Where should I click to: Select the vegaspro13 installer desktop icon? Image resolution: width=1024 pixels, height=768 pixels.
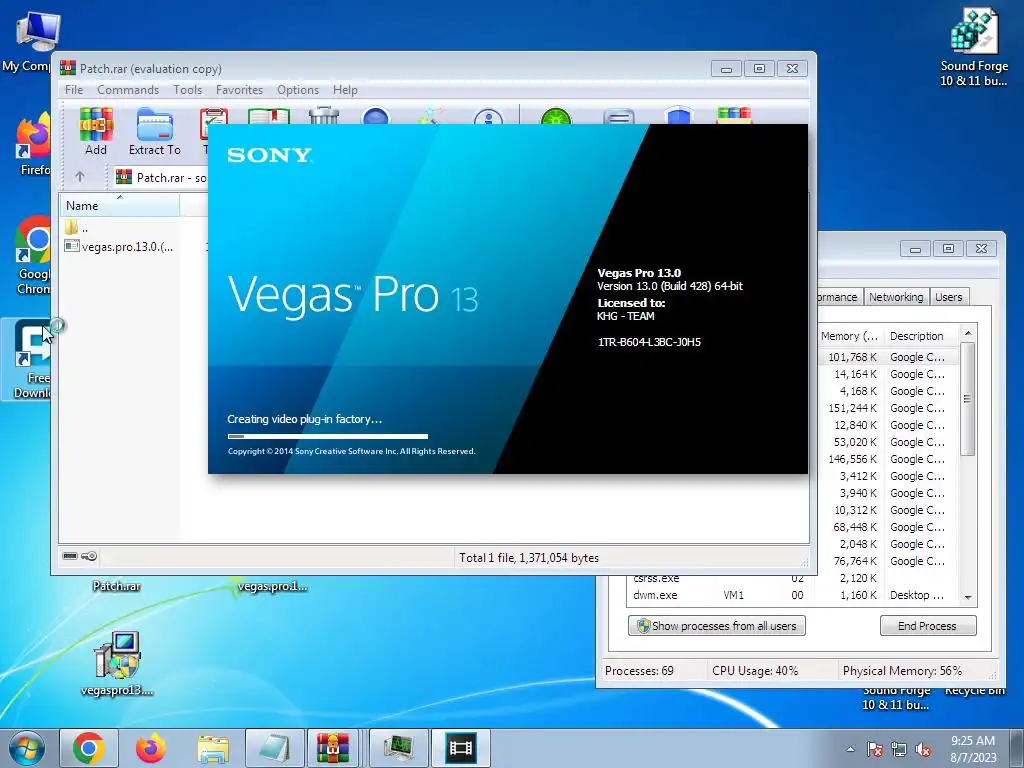117,664
